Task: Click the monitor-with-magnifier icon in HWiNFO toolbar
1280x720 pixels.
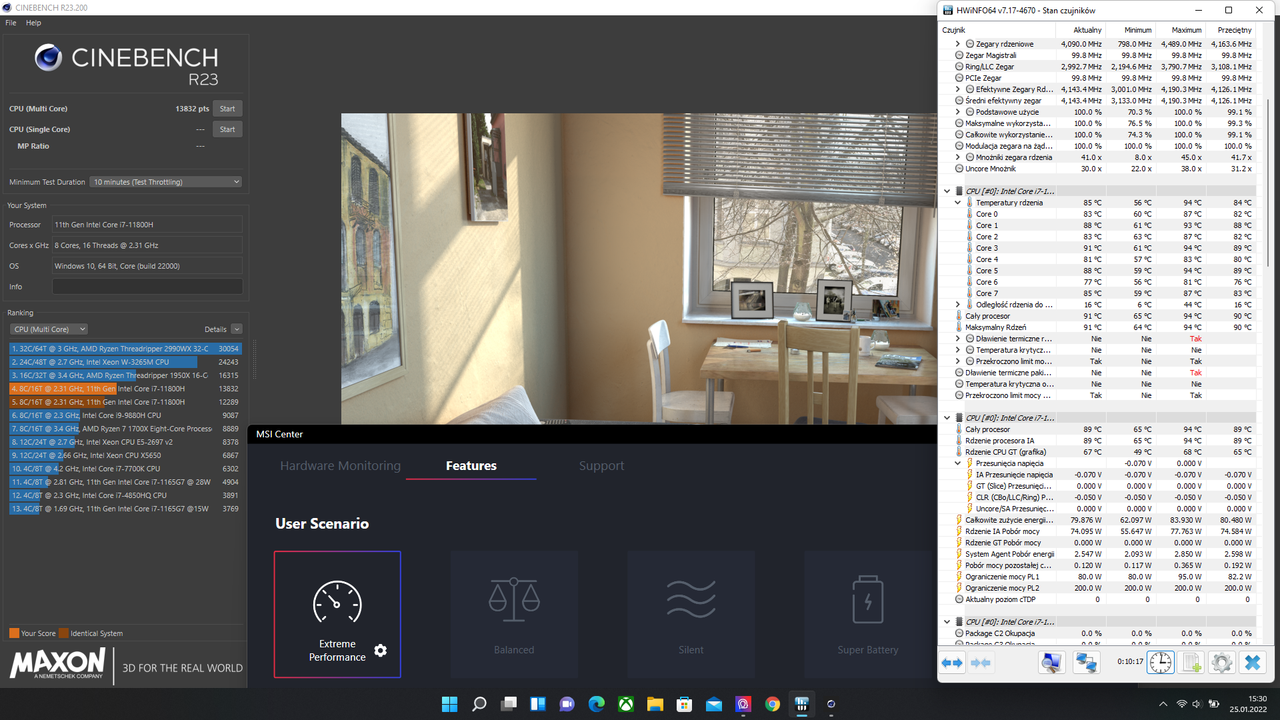Action: tap(1051, 662)
